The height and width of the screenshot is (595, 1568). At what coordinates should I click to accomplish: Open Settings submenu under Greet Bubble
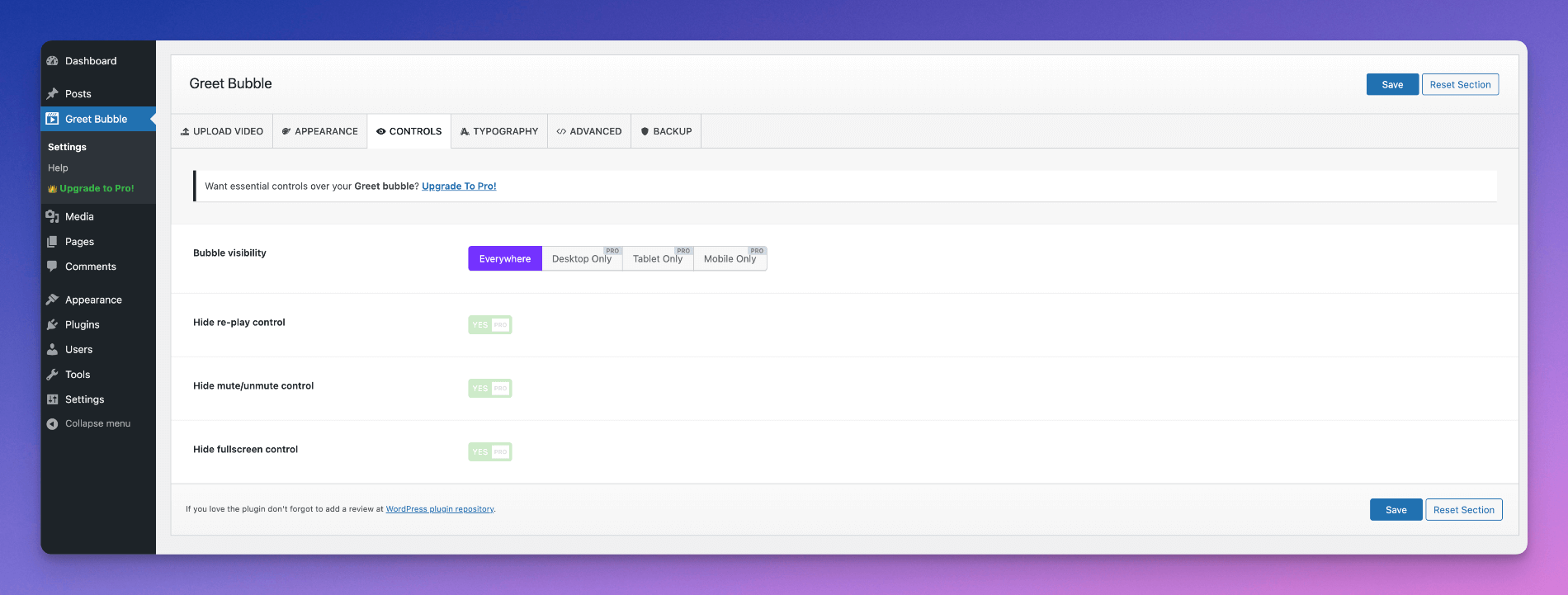pos(67,147)
